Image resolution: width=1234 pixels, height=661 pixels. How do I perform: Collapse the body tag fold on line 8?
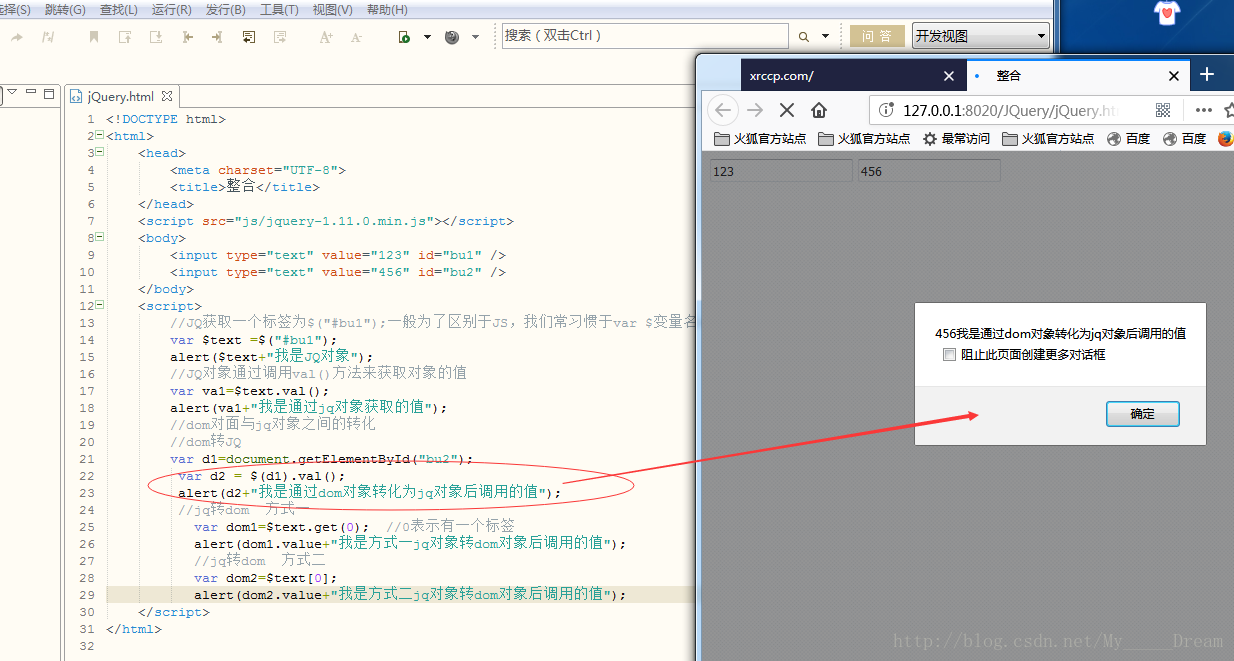click(x=100, y=238)
